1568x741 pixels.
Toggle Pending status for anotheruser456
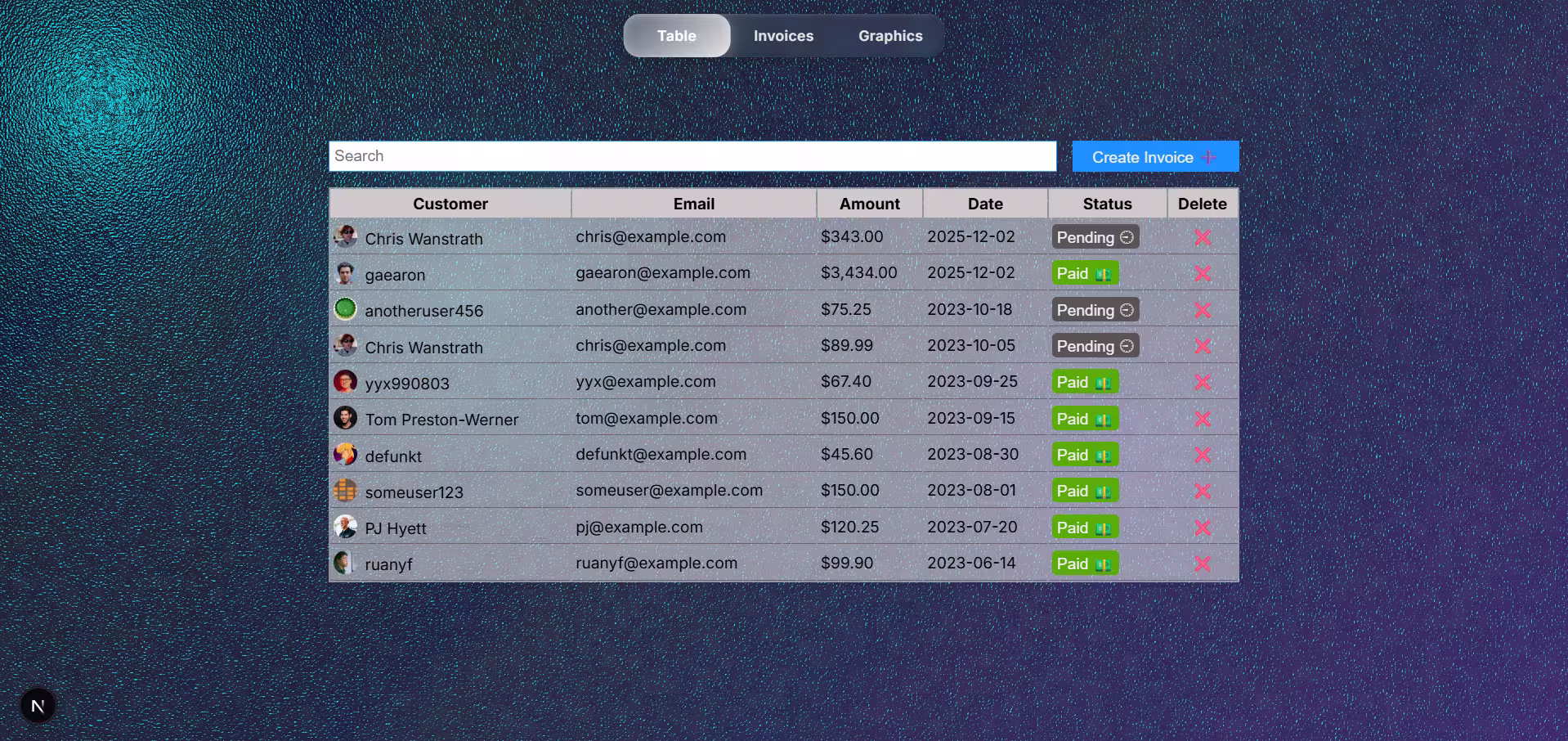(x=1095, y=310)
